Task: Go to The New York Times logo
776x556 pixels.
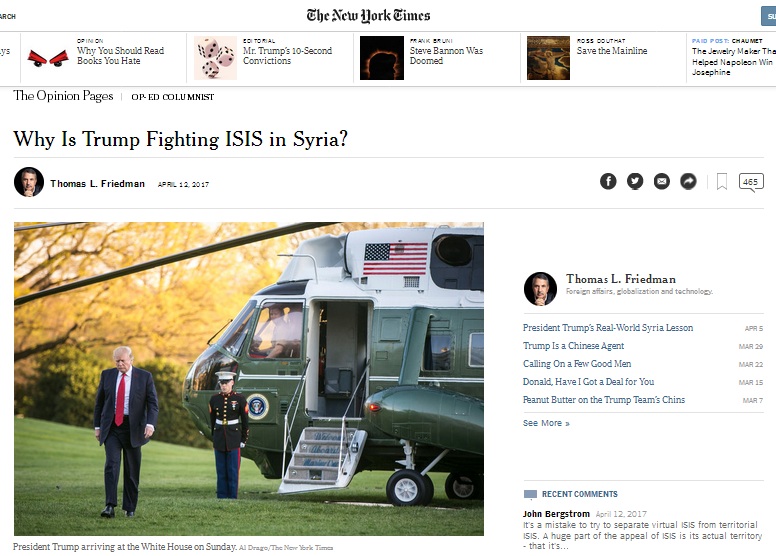Action: 368,16
